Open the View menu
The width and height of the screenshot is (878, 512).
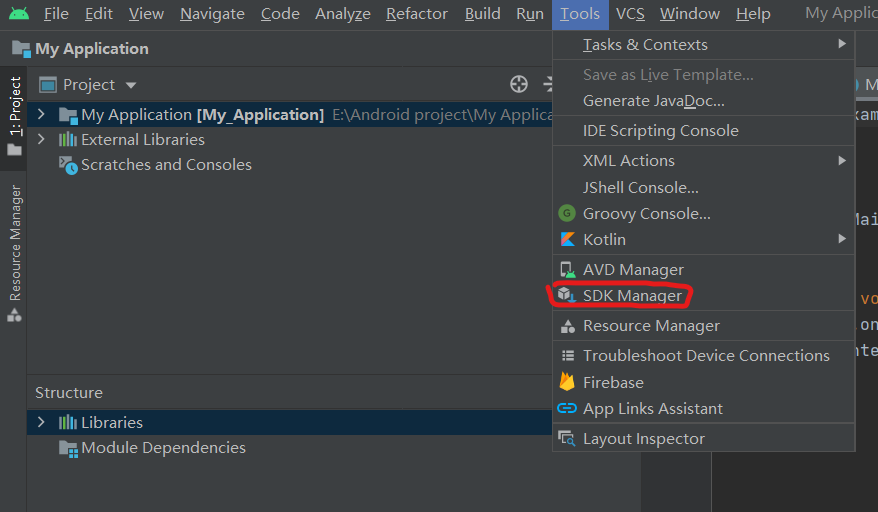[146, 13]
